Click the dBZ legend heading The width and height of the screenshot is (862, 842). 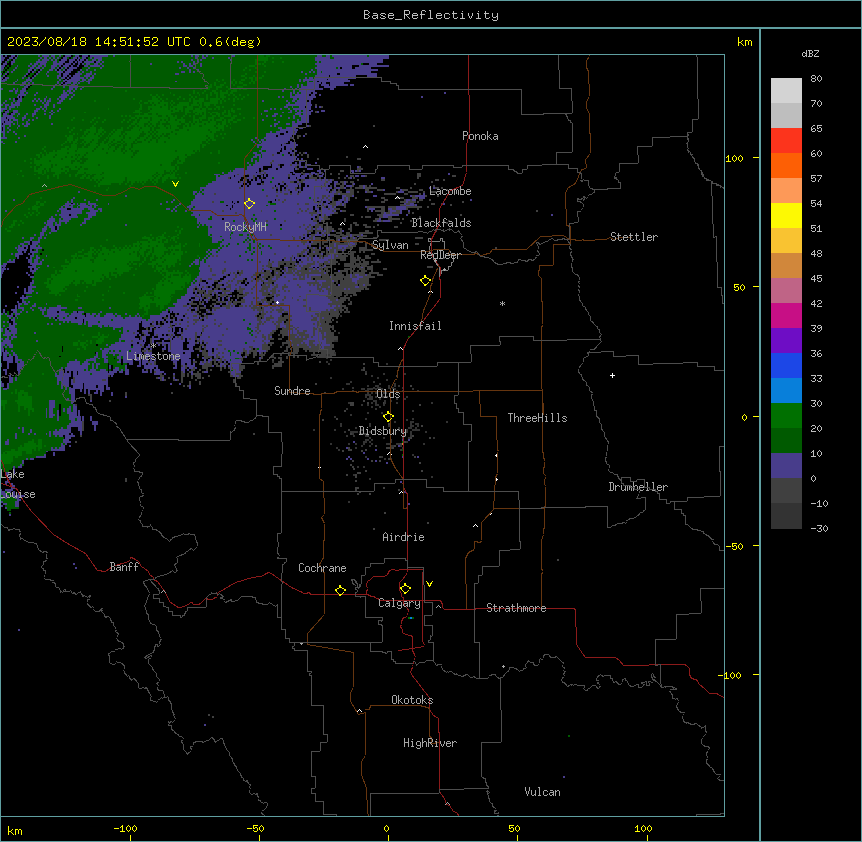click(x=810, y=53)
